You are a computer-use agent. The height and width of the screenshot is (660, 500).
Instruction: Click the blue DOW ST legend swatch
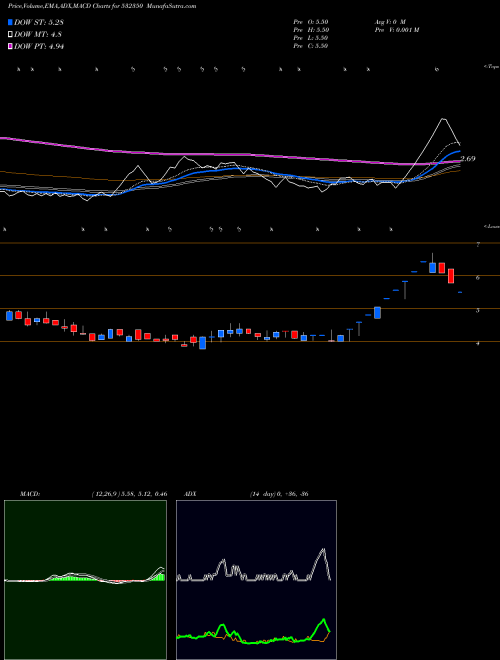(10, 22)
